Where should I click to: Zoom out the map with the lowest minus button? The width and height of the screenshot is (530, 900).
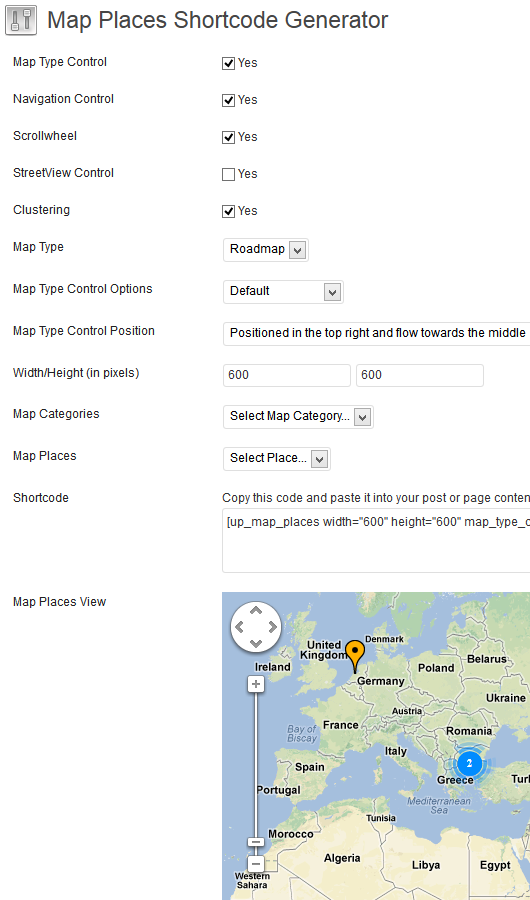256,863
